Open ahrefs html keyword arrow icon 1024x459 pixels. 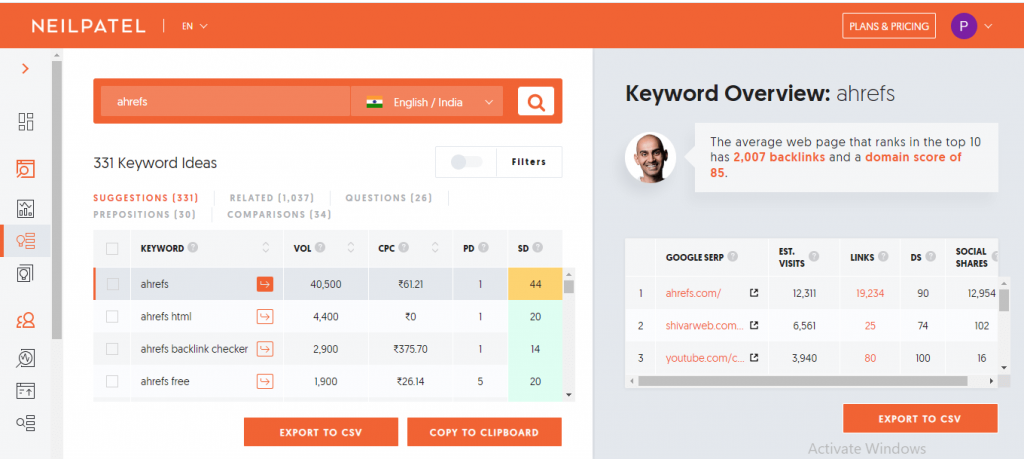coord(264,317)
